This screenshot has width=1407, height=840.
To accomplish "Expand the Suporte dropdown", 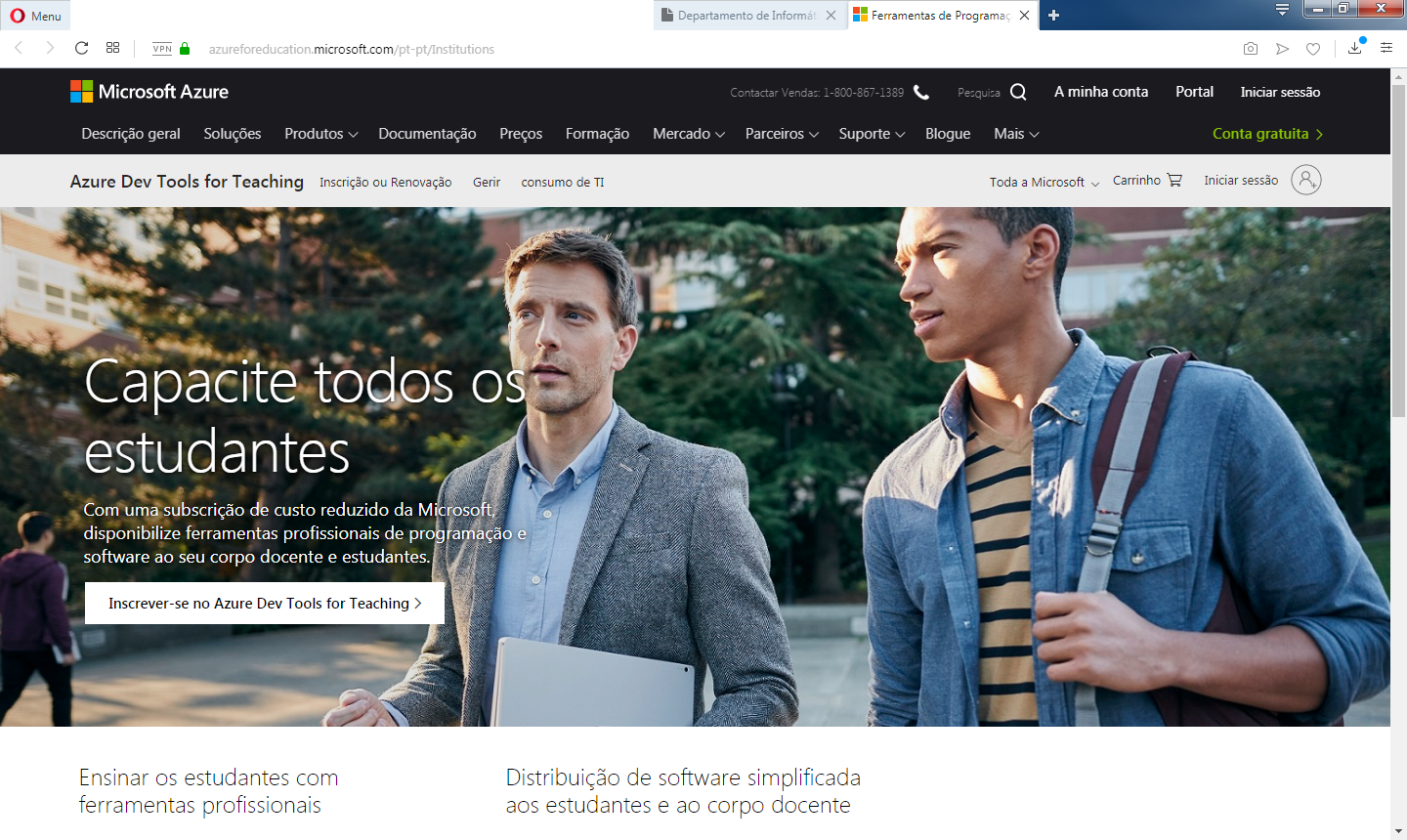I will pyautogui.click(x=872, y=134).
